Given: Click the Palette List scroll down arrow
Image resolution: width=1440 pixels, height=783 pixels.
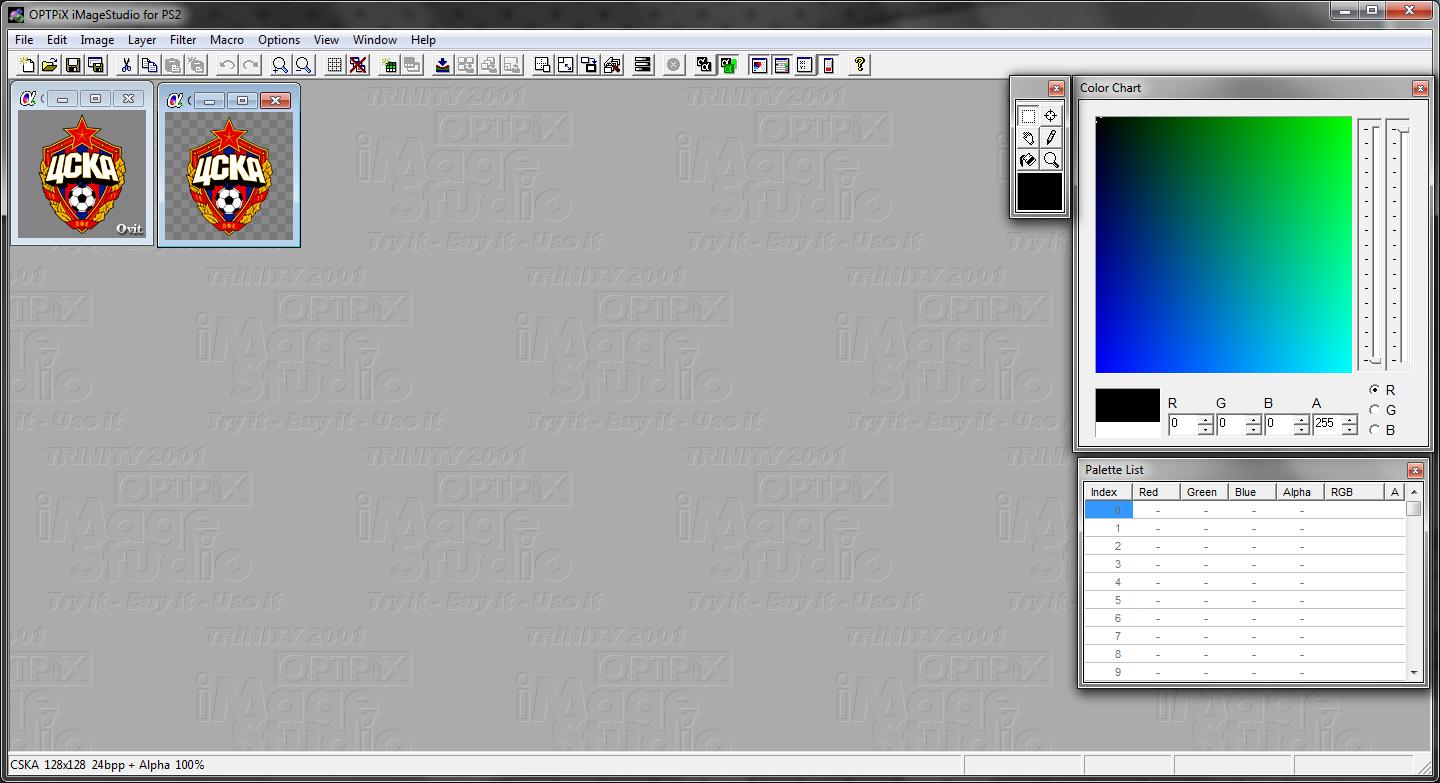Looking at the screenshot, I should pyautogui.click(x=1414, y=673).
